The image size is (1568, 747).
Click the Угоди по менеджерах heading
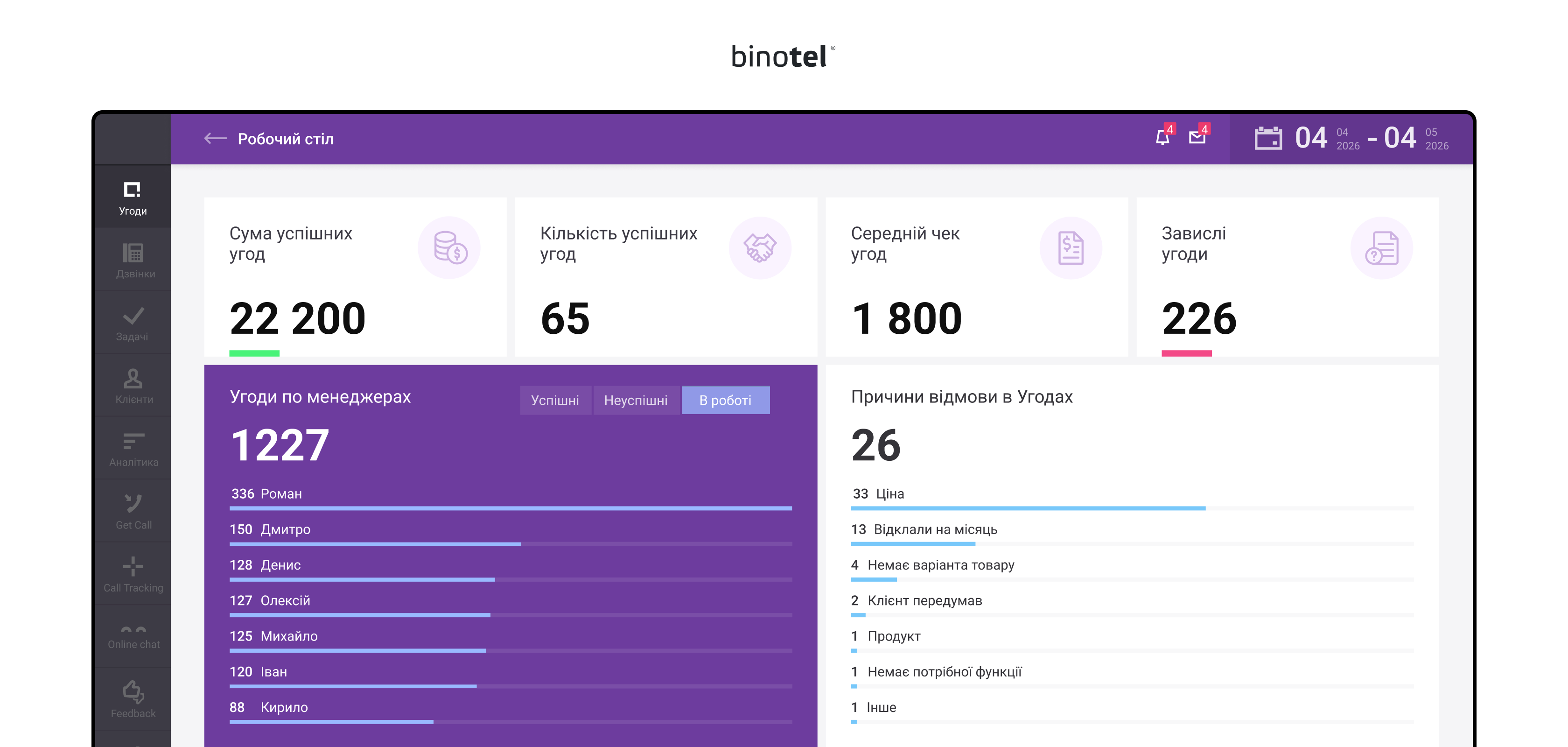[320, 397]
